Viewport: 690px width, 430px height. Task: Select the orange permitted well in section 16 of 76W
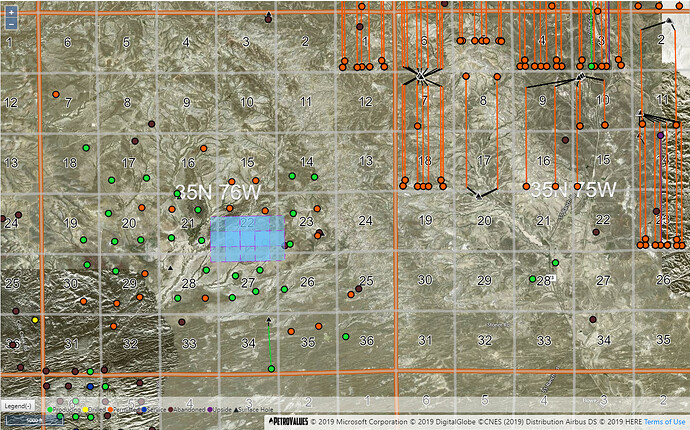click(204, 148)
